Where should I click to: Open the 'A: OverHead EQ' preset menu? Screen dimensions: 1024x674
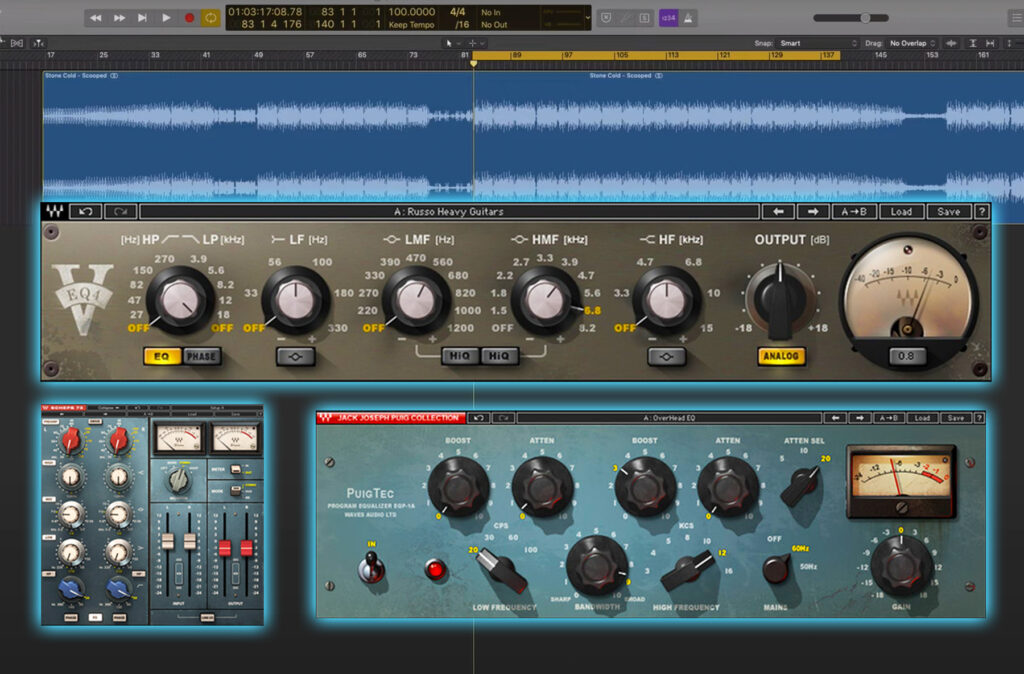668,418
